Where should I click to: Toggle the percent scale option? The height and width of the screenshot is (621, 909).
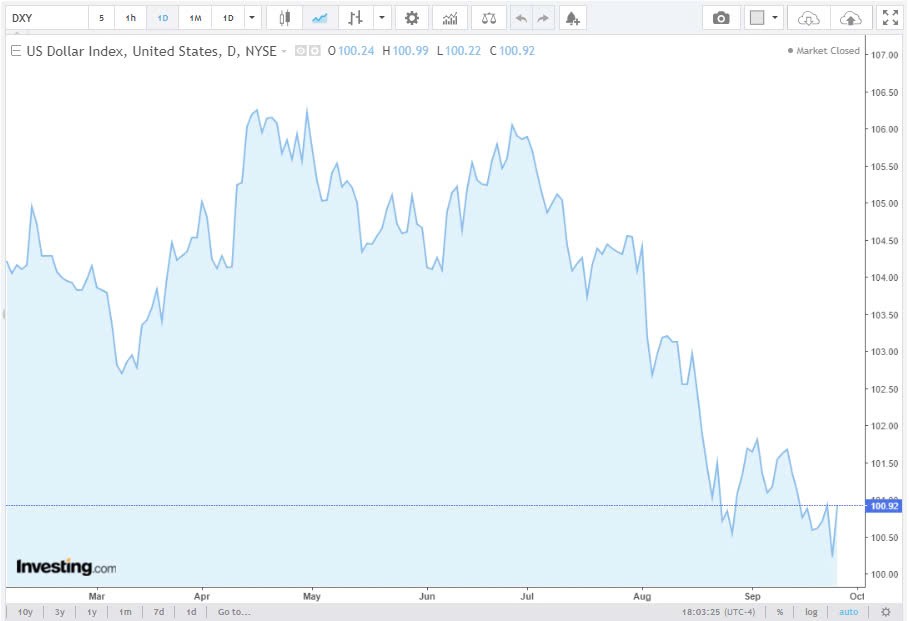click(x=779, y=612)
